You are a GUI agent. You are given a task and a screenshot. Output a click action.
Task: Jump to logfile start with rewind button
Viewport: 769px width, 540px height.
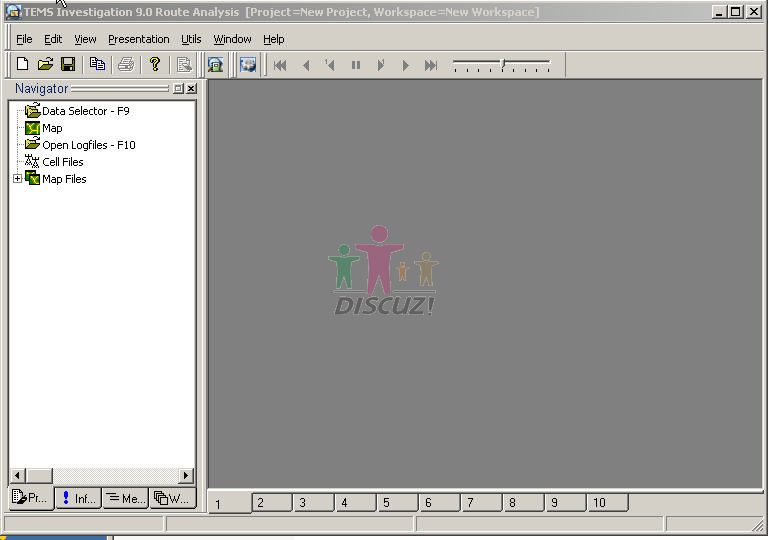281,65
